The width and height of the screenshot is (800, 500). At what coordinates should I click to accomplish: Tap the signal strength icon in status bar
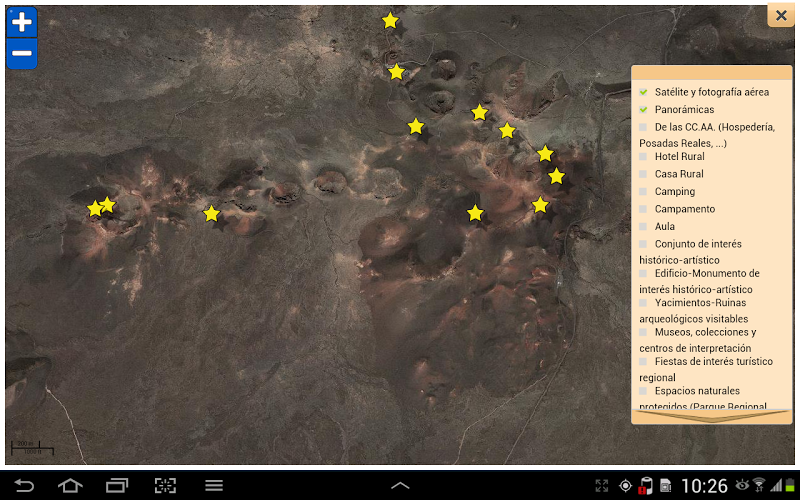[x=776, y=485]
